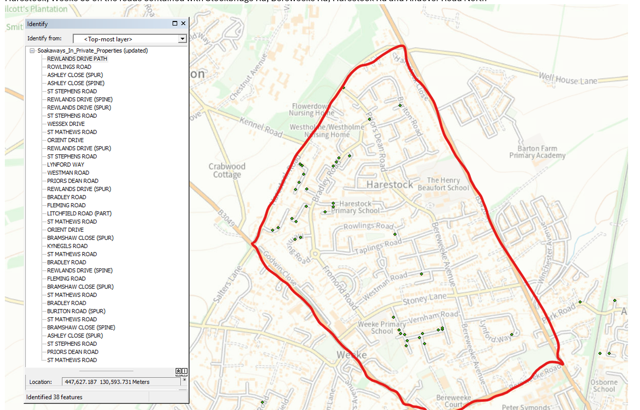Click the 'Location:' label
640x410 pixels.
pyautogui.click(x=40, y=382)
